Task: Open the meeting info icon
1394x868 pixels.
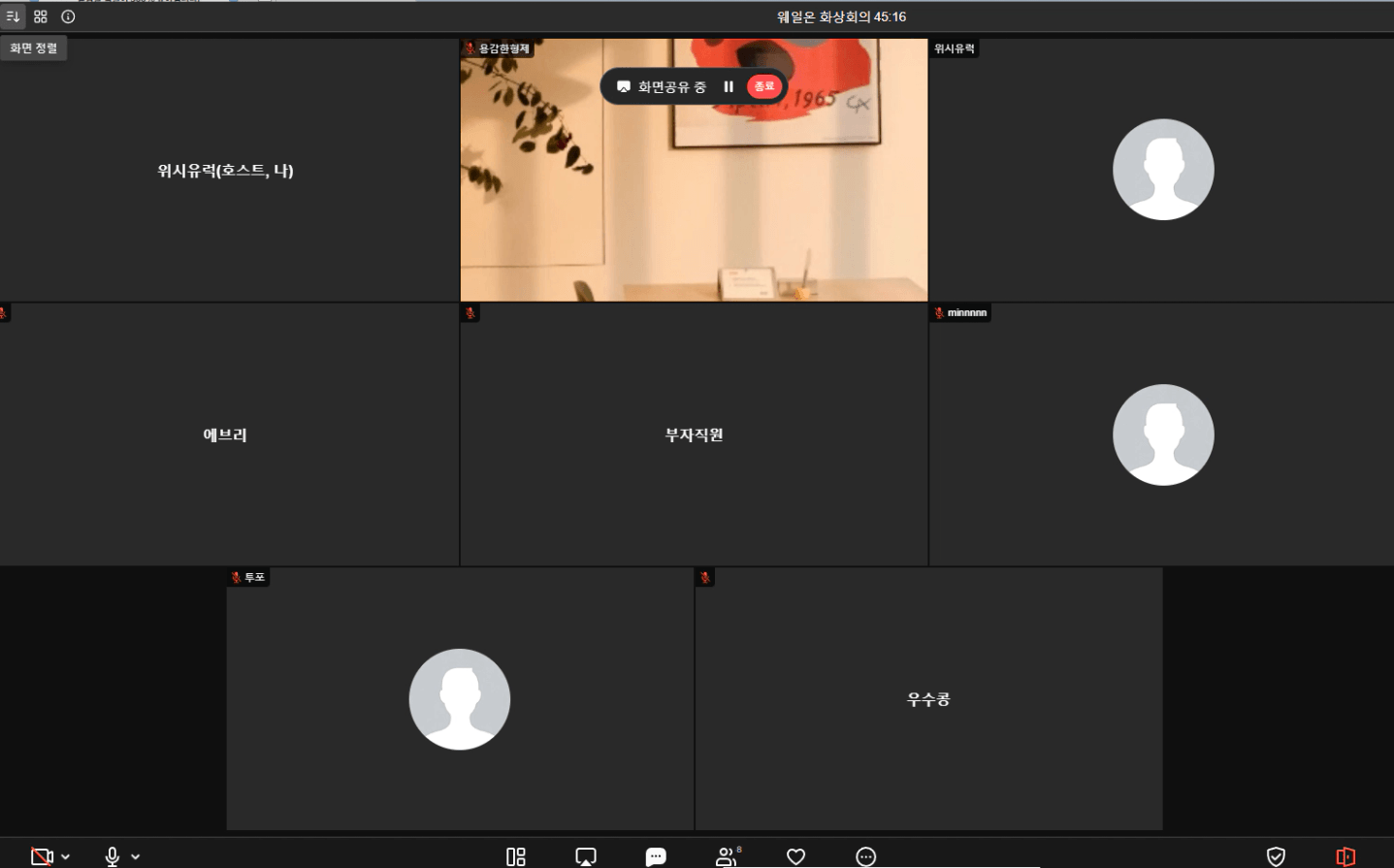Action: (68, 16)
